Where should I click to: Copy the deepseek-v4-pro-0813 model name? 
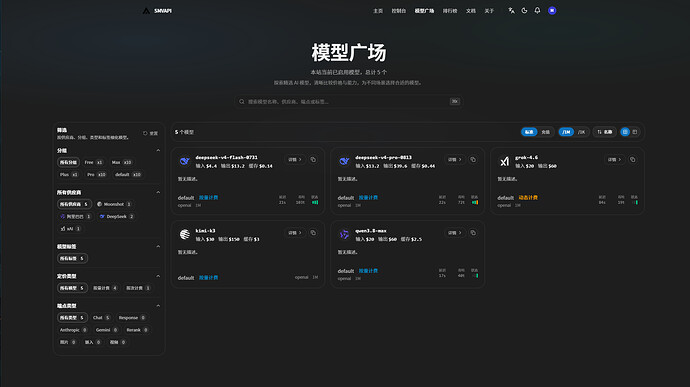[473, 159]
